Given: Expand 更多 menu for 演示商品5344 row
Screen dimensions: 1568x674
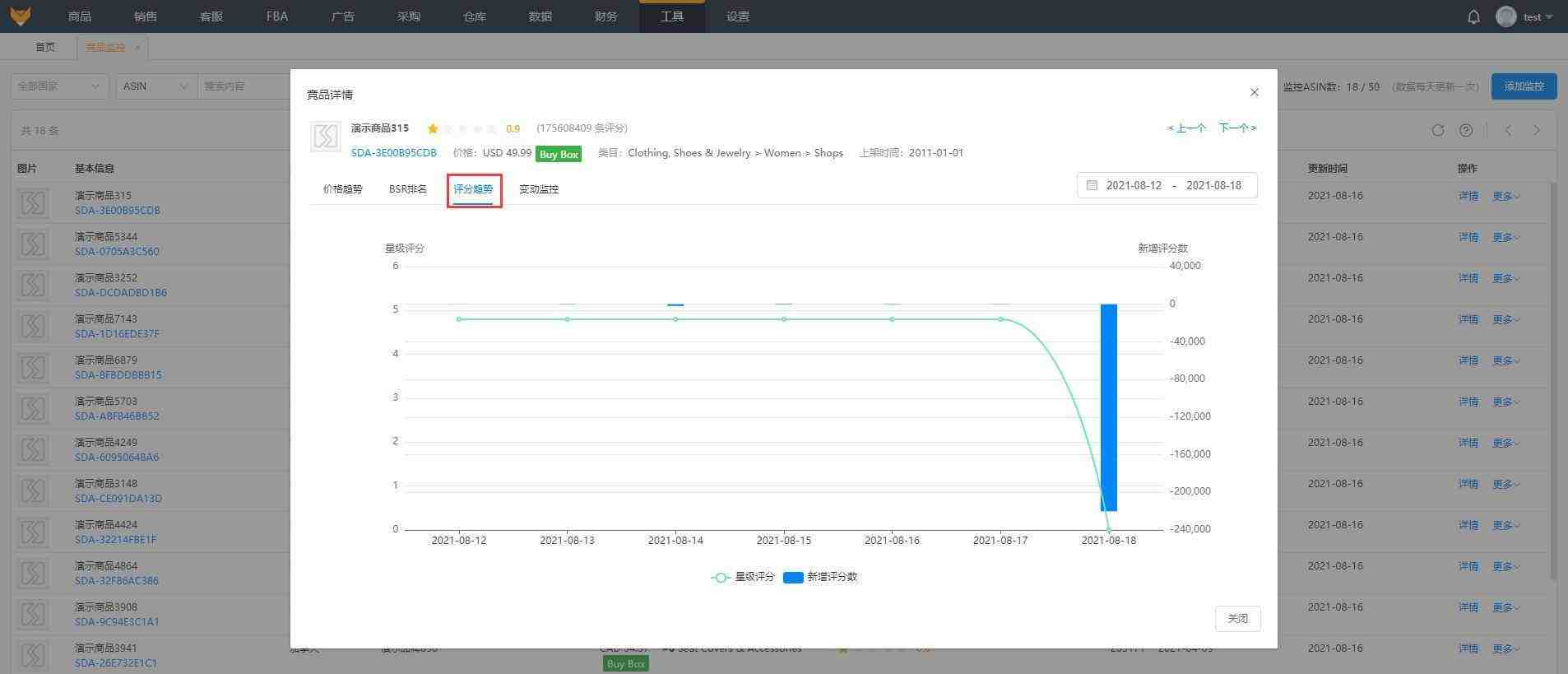Looking at the screenshot, I should pyautogui.click(x=1506, y=237).
